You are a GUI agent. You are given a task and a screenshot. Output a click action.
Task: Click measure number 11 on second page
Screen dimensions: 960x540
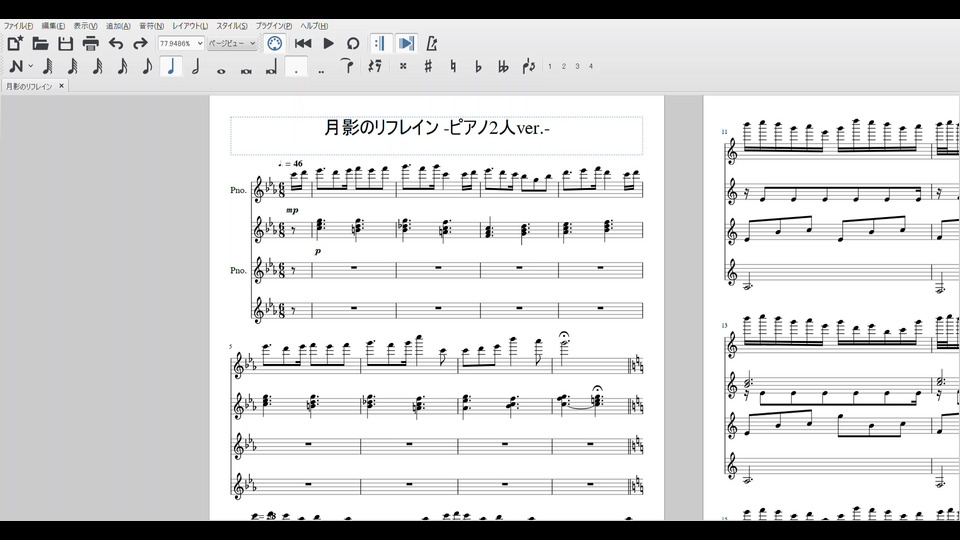[x=724, y=132]
